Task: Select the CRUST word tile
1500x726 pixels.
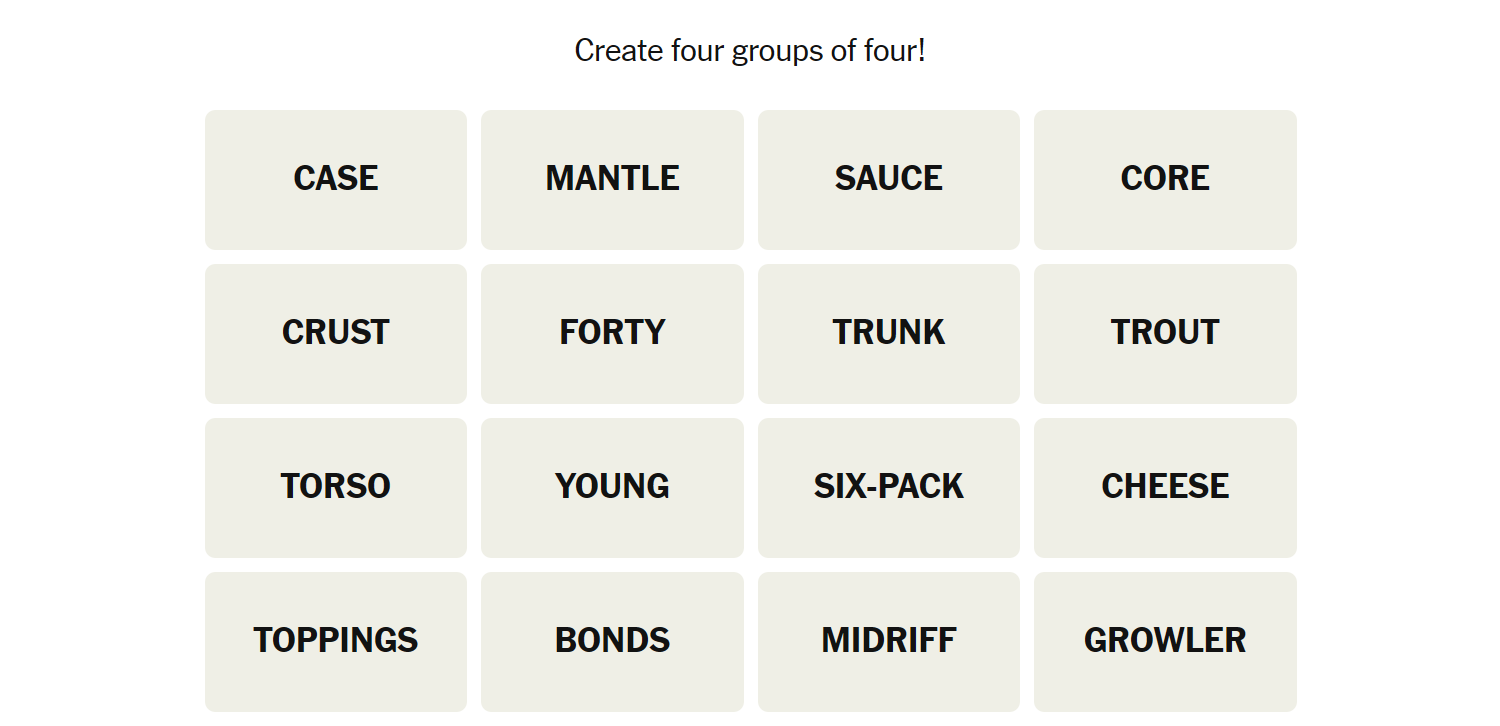Action: (336, 334)
